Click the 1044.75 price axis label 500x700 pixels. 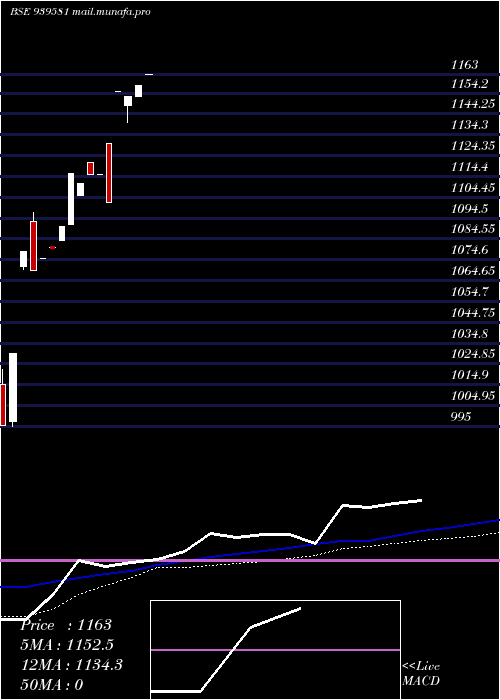tap(473, 313)
